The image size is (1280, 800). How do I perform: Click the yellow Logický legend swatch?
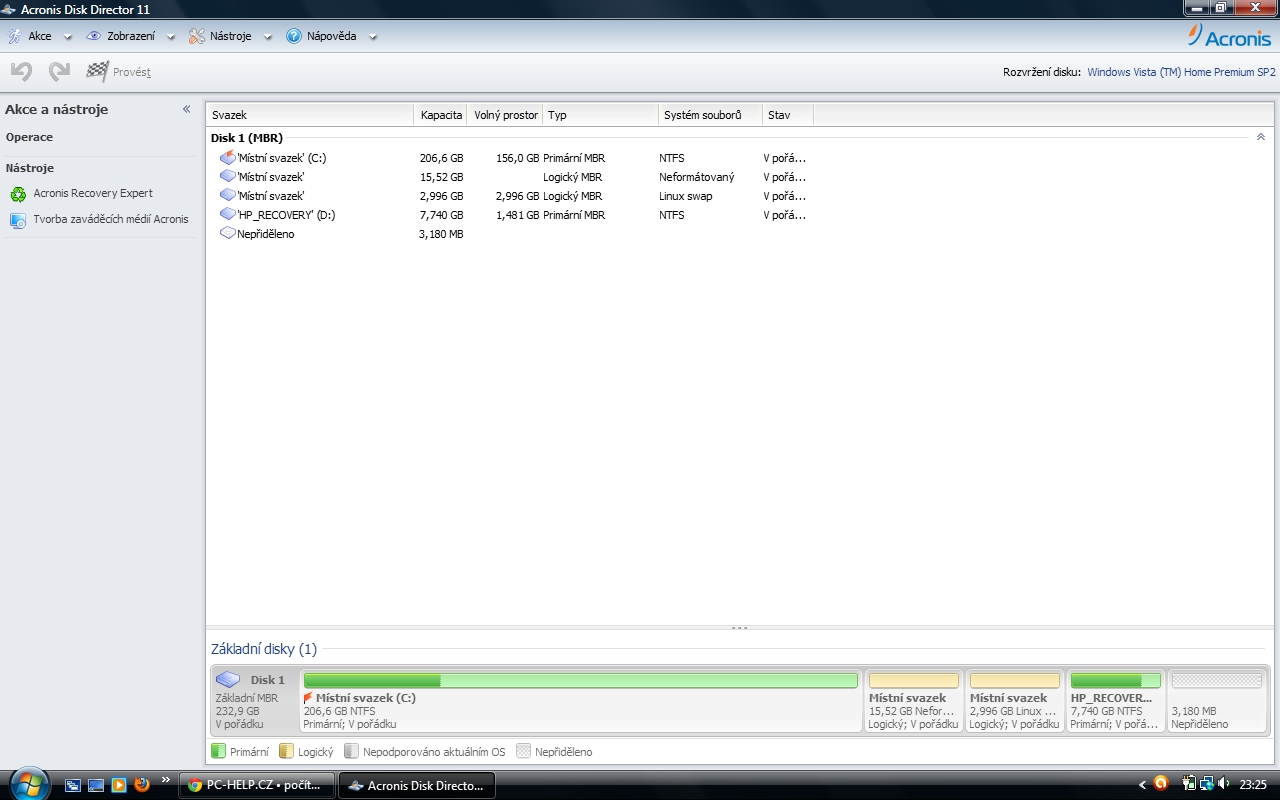point(286,751)
